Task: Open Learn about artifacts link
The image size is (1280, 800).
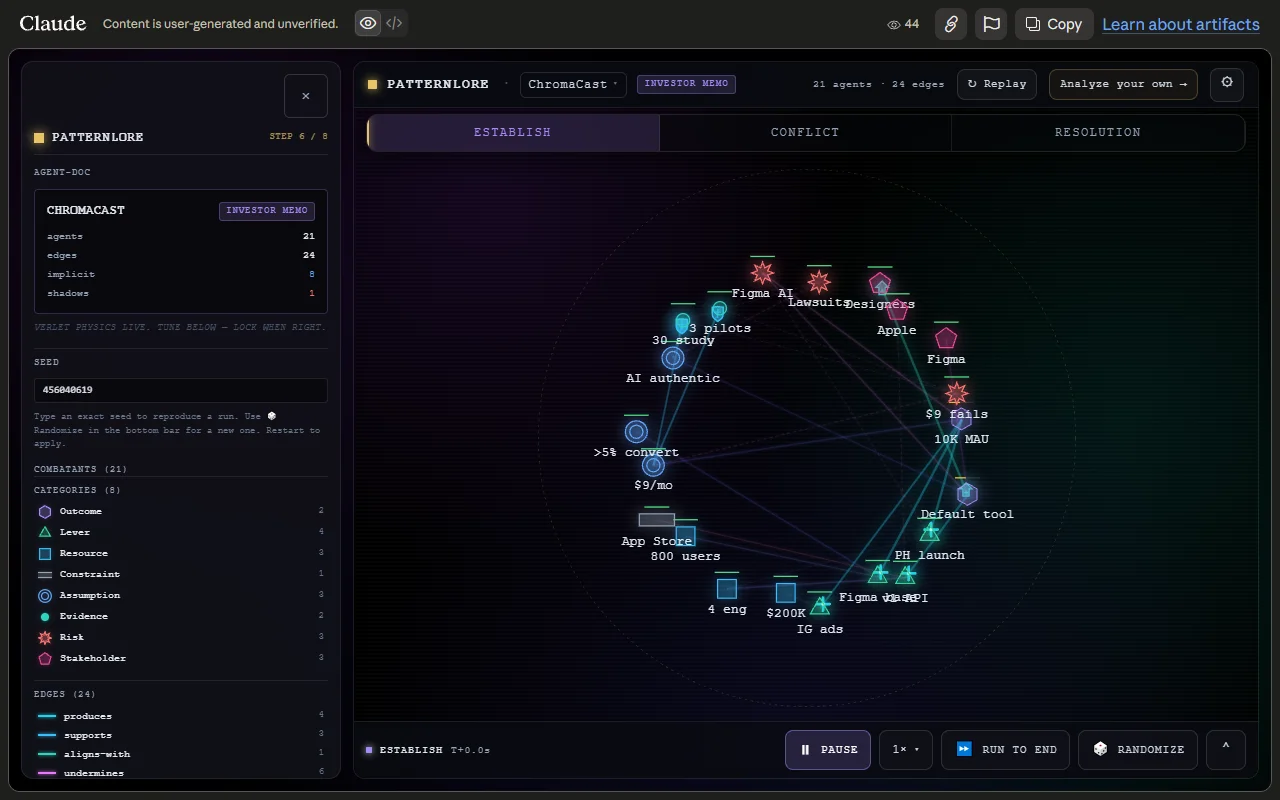Action: (x=1181, y=24)
